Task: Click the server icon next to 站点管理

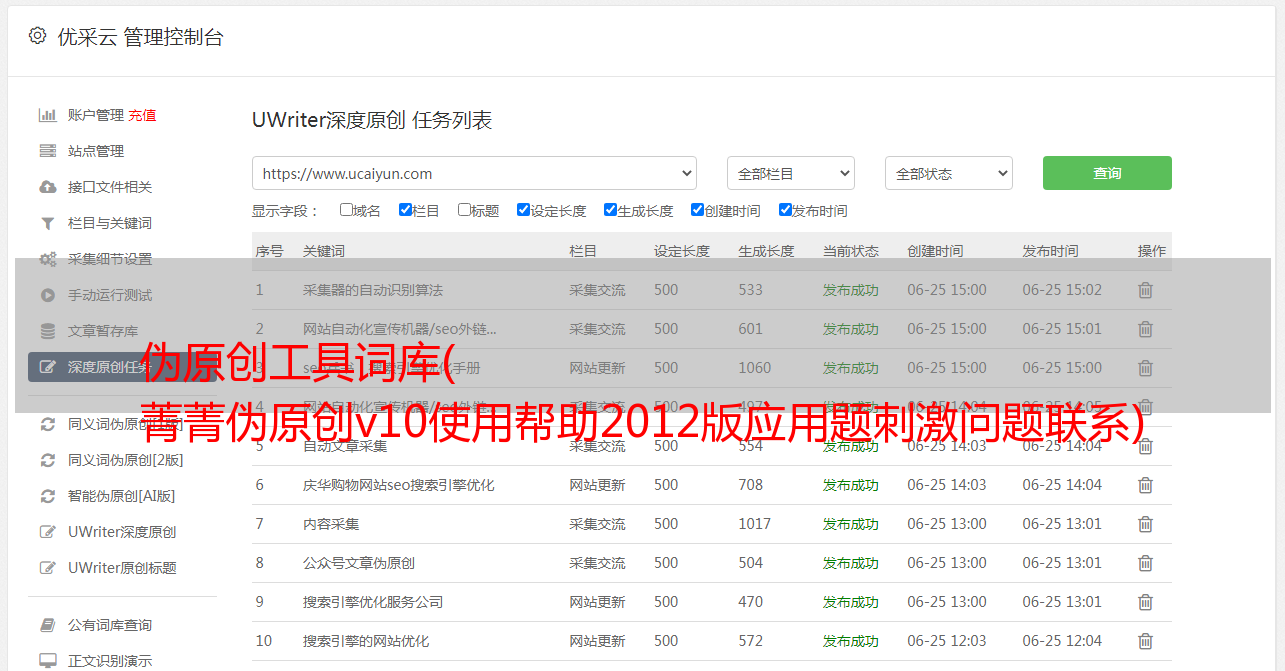Action: pyautogui.click(x=47, y=151)
